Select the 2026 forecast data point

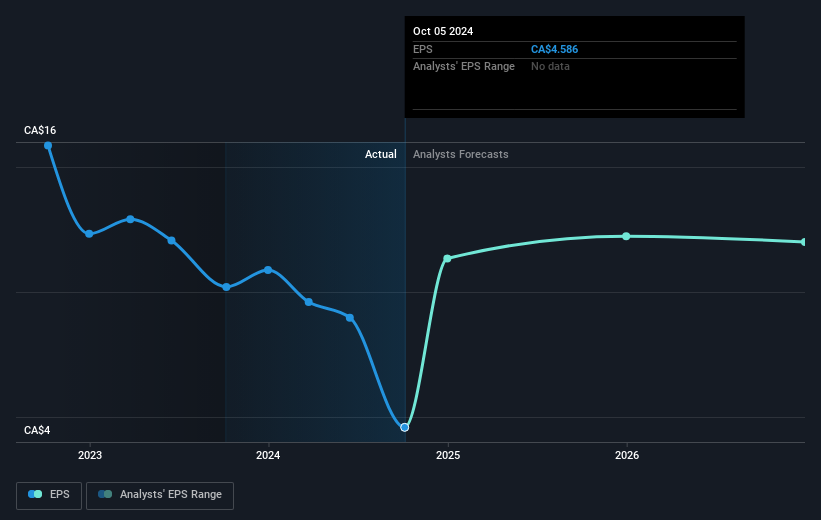[x=626, y=236]
